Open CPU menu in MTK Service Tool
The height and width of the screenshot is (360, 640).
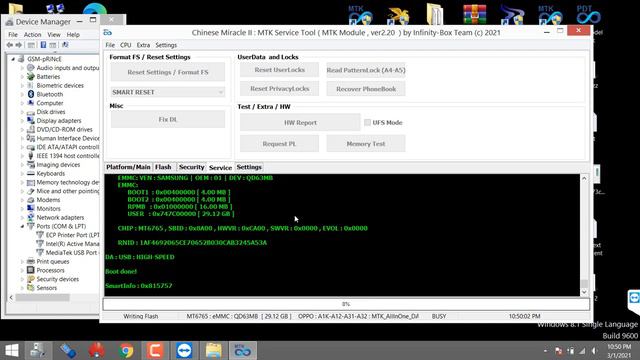(x=126, y=45)
